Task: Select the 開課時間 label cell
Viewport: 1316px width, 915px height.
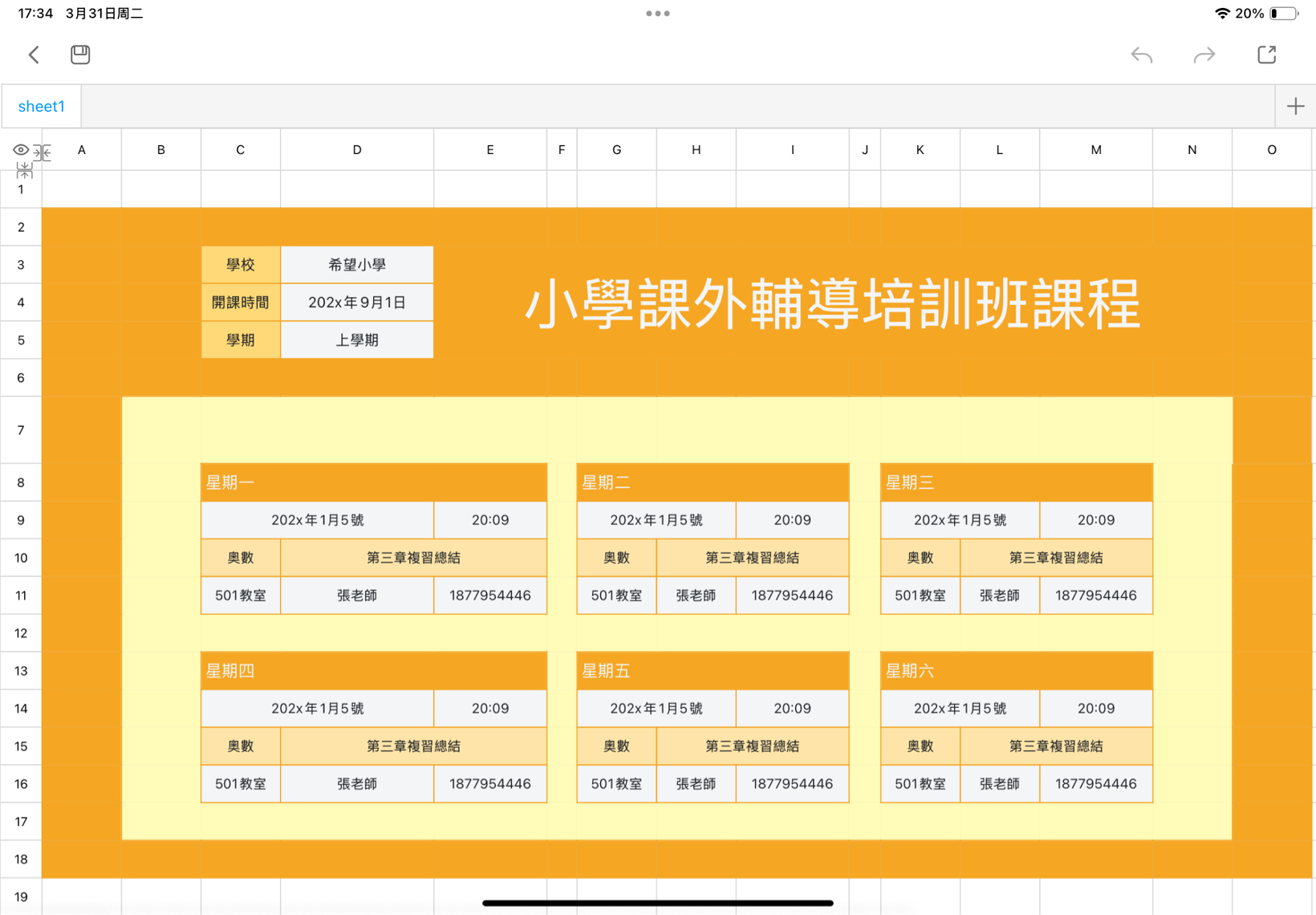Action: (x=241, y=303)
